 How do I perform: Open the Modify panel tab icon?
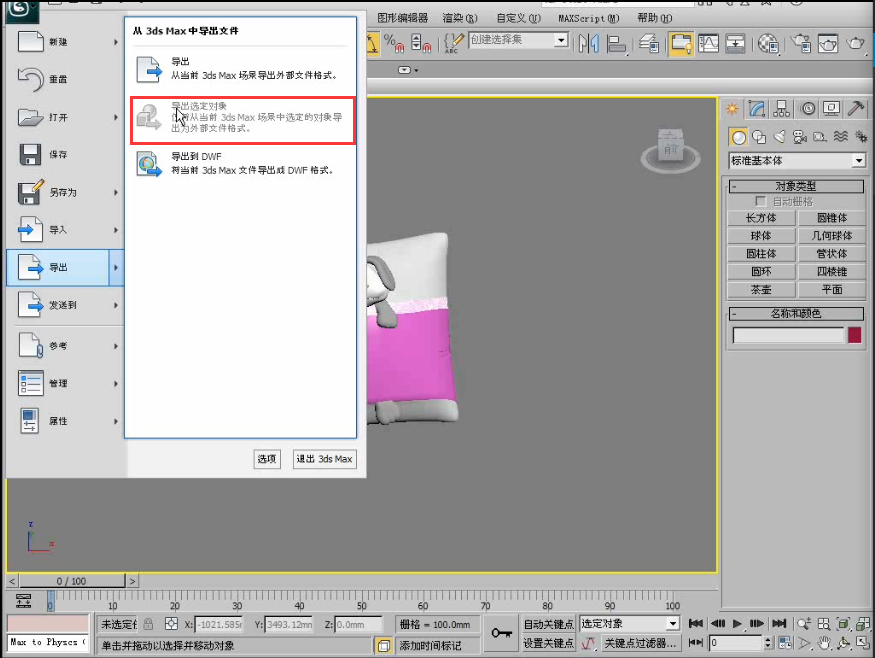coord(757,109)
